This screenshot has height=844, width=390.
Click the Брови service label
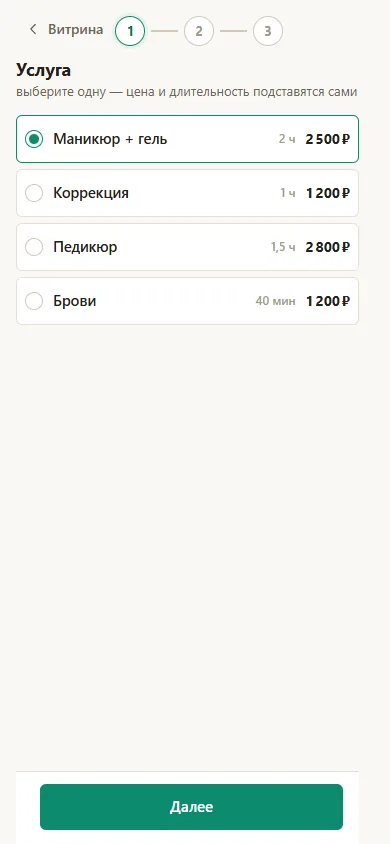[75, 301]
